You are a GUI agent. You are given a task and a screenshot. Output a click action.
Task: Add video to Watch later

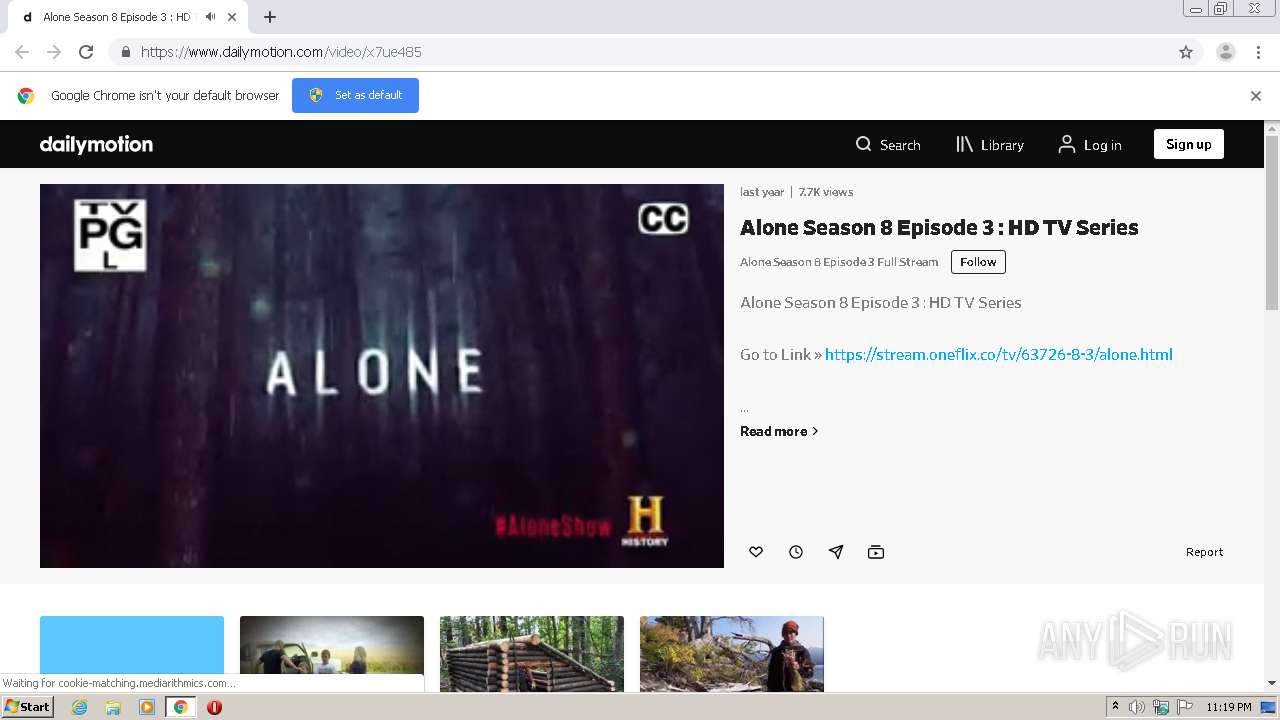click(x=796, y=552)
